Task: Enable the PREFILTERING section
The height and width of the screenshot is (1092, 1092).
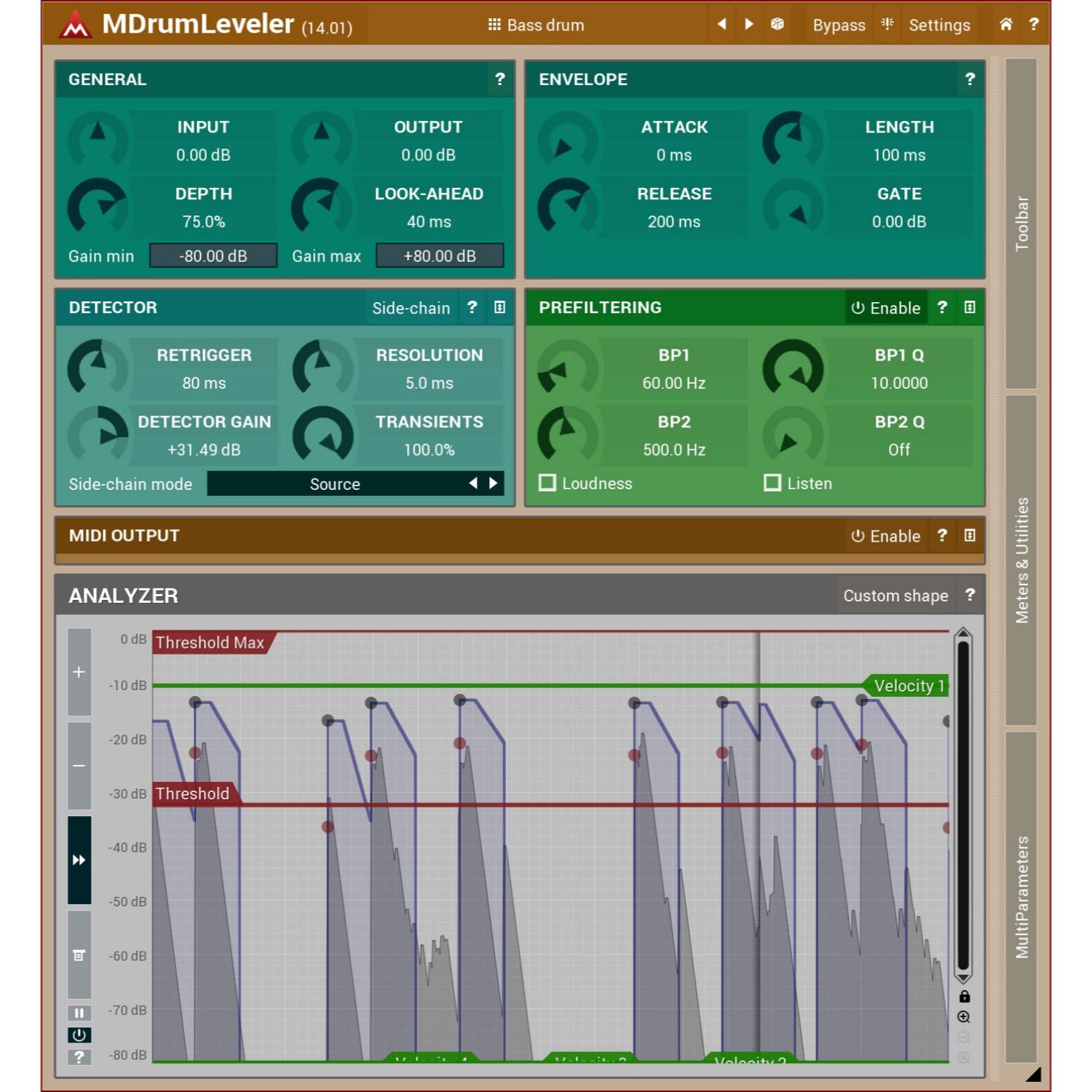Action: [x=885, y=308]
